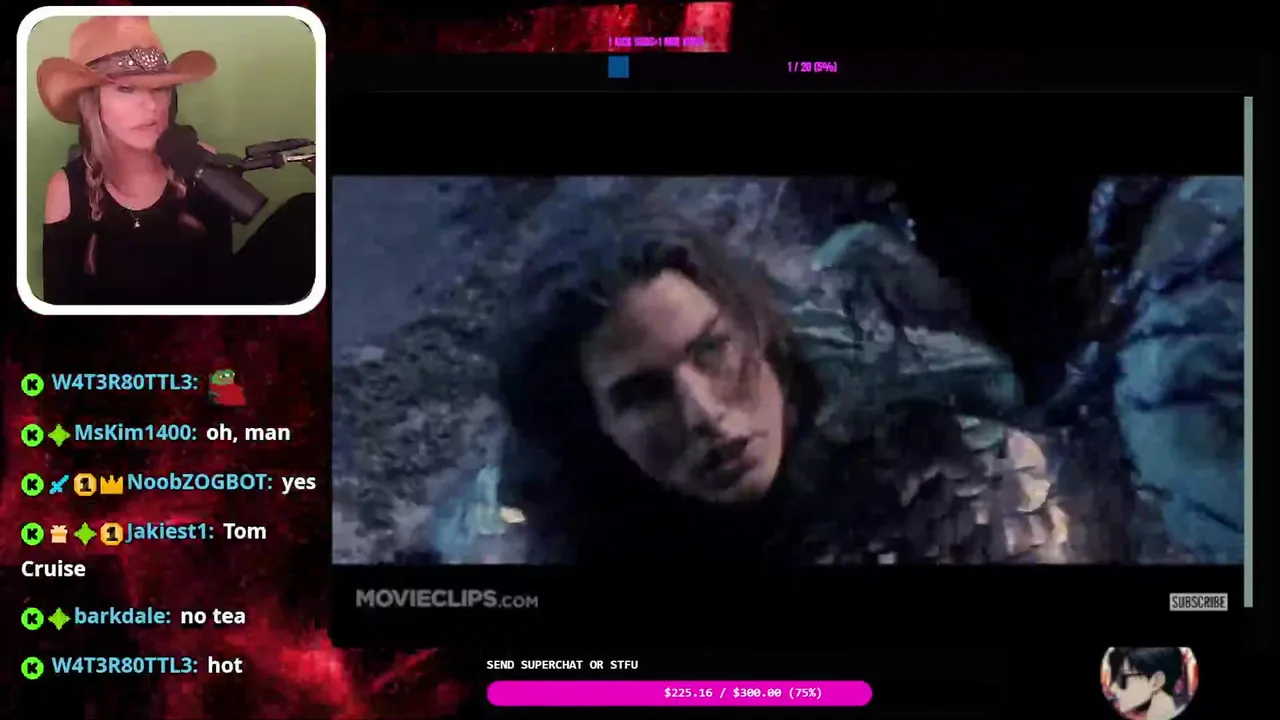Click the SUBSCRIBE button in the video
The height and width of the screenshot is (720, 1280).
point(1198,602)
